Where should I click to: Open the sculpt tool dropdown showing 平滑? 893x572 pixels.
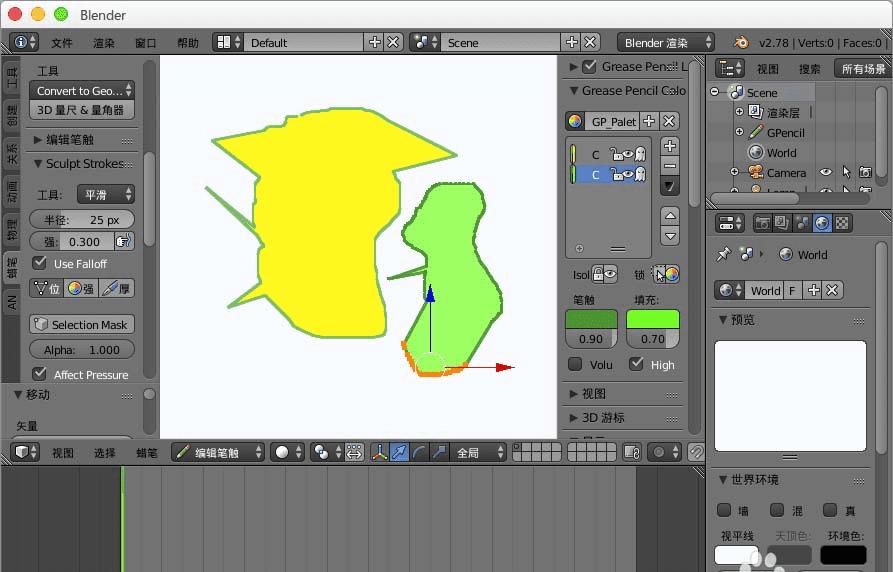tap(106, 194)
